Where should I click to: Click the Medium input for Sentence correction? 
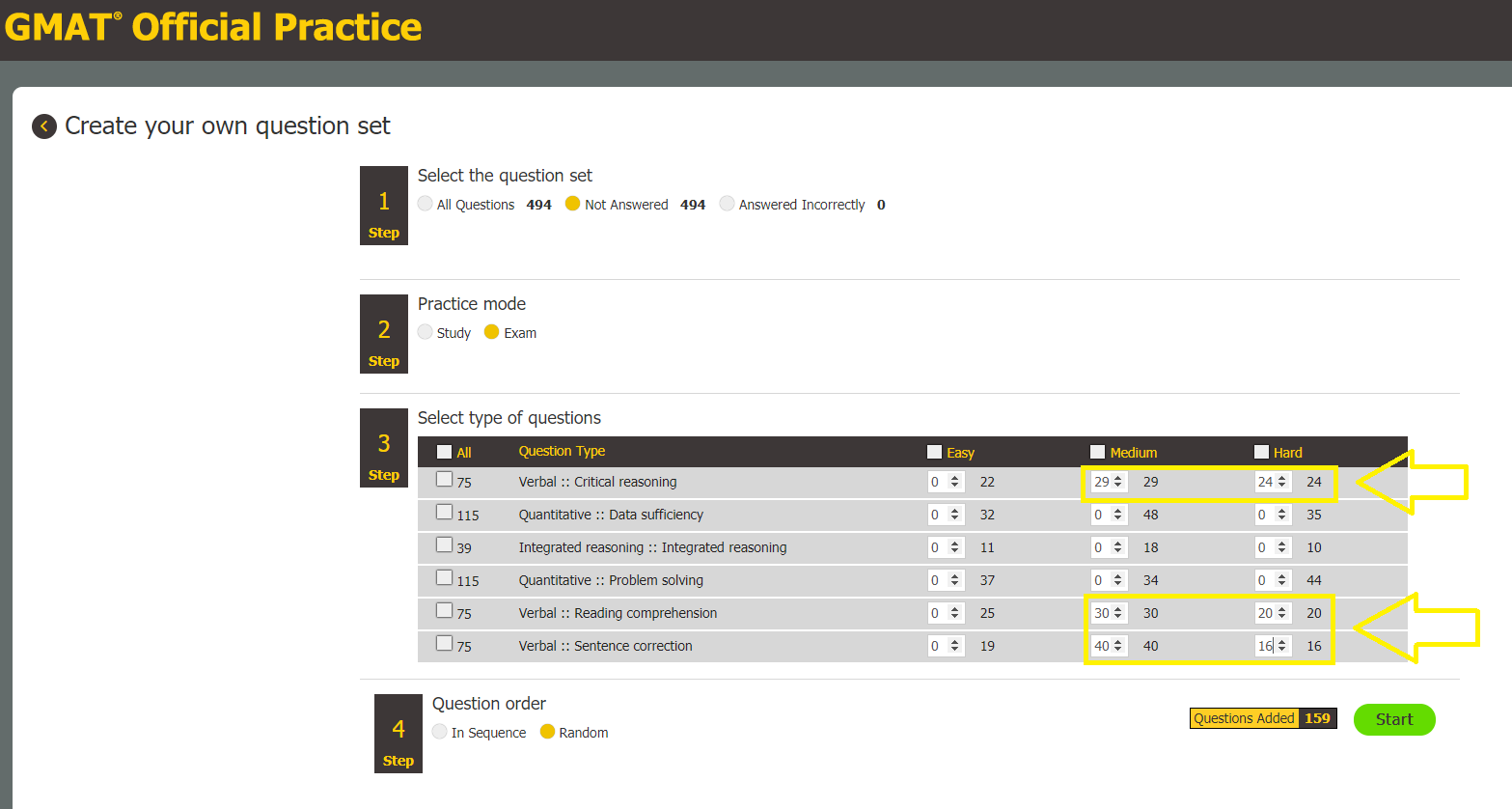(1105, 646)
